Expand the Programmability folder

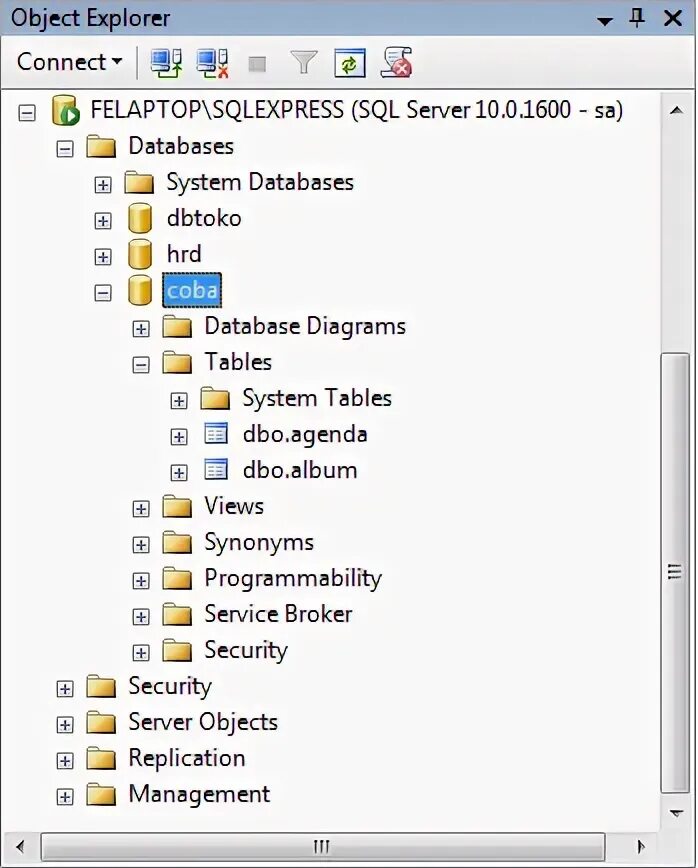tap(141, 581)
